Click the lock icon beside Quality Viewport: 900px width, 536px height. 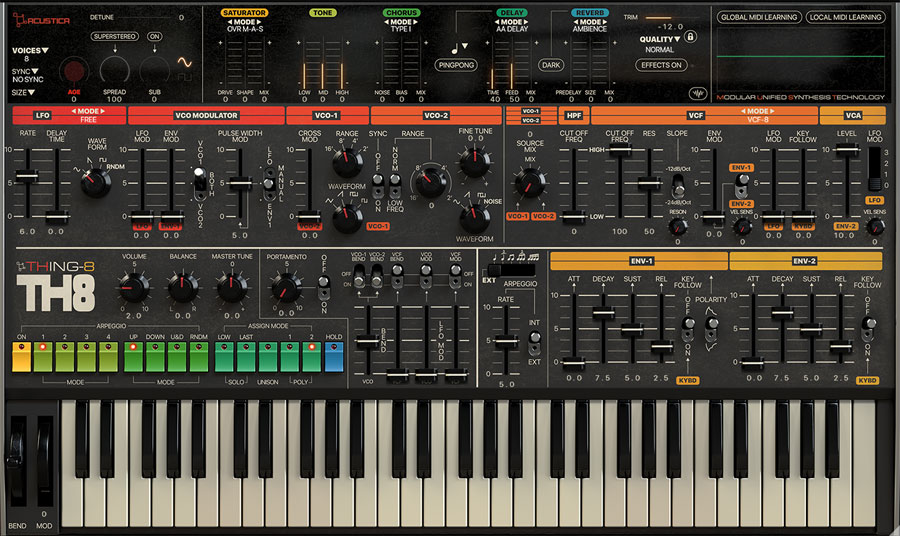[x=690, y=37]
